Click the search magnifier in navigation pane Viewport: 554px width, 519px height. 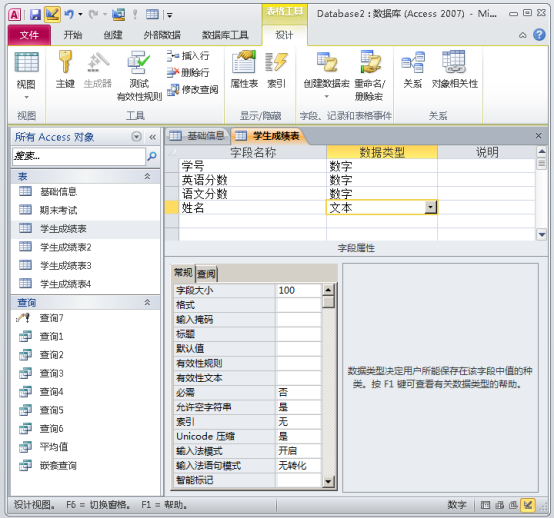(x=152, y=156)
